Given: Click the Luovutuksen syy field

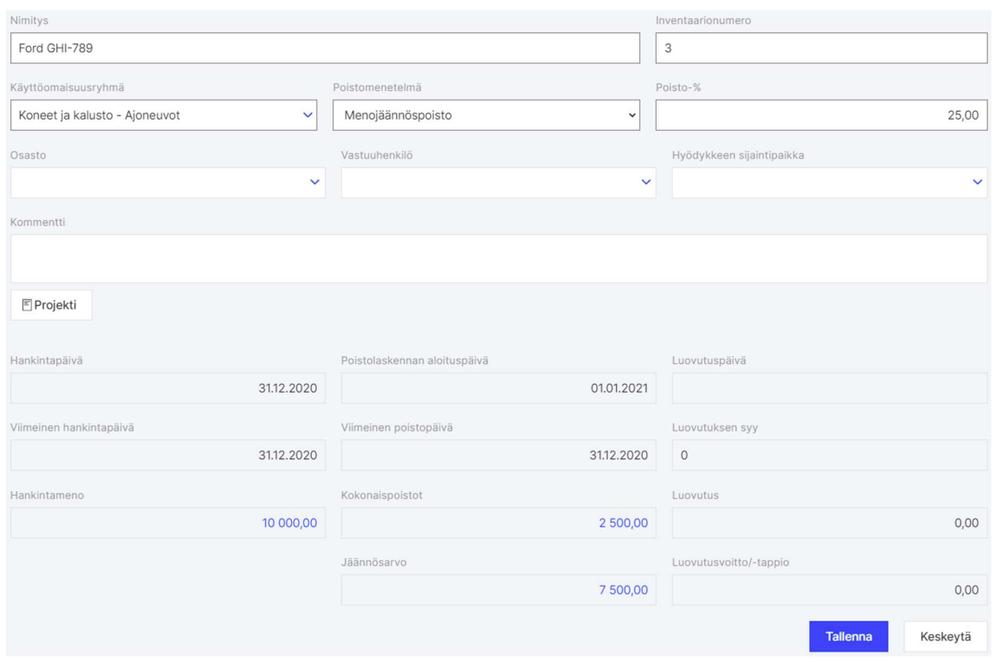Looking at the screenshot, I should (x=829, y=455).
